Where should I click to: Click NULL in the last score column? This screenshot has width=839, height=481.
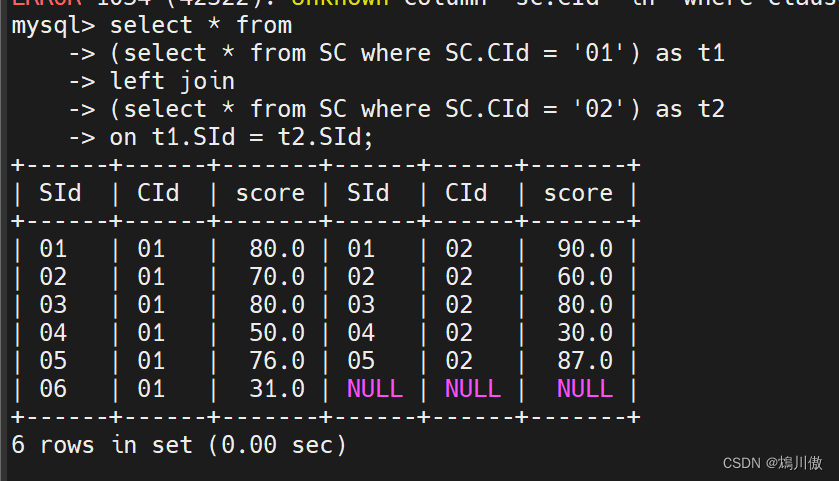point(585,389)
